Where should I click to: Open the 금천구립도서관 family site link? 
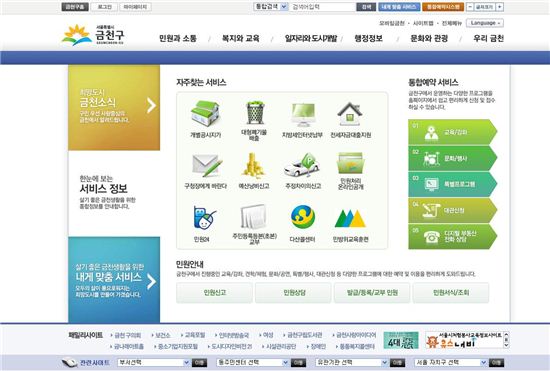coord(304,335)
